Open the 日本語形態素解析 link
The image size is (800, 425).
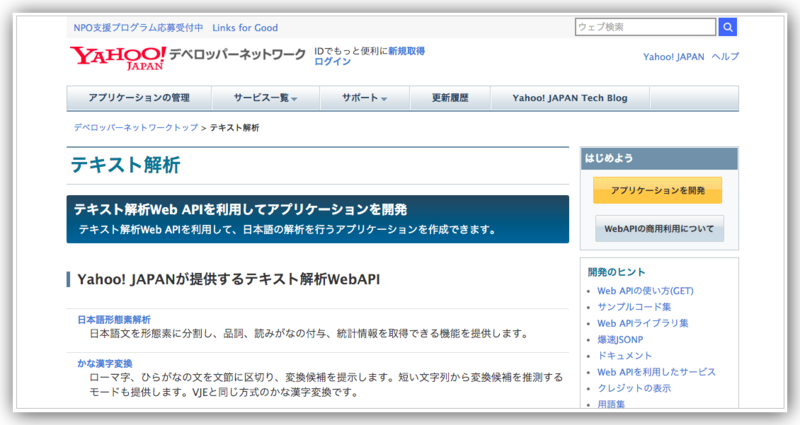click(114, 320)
